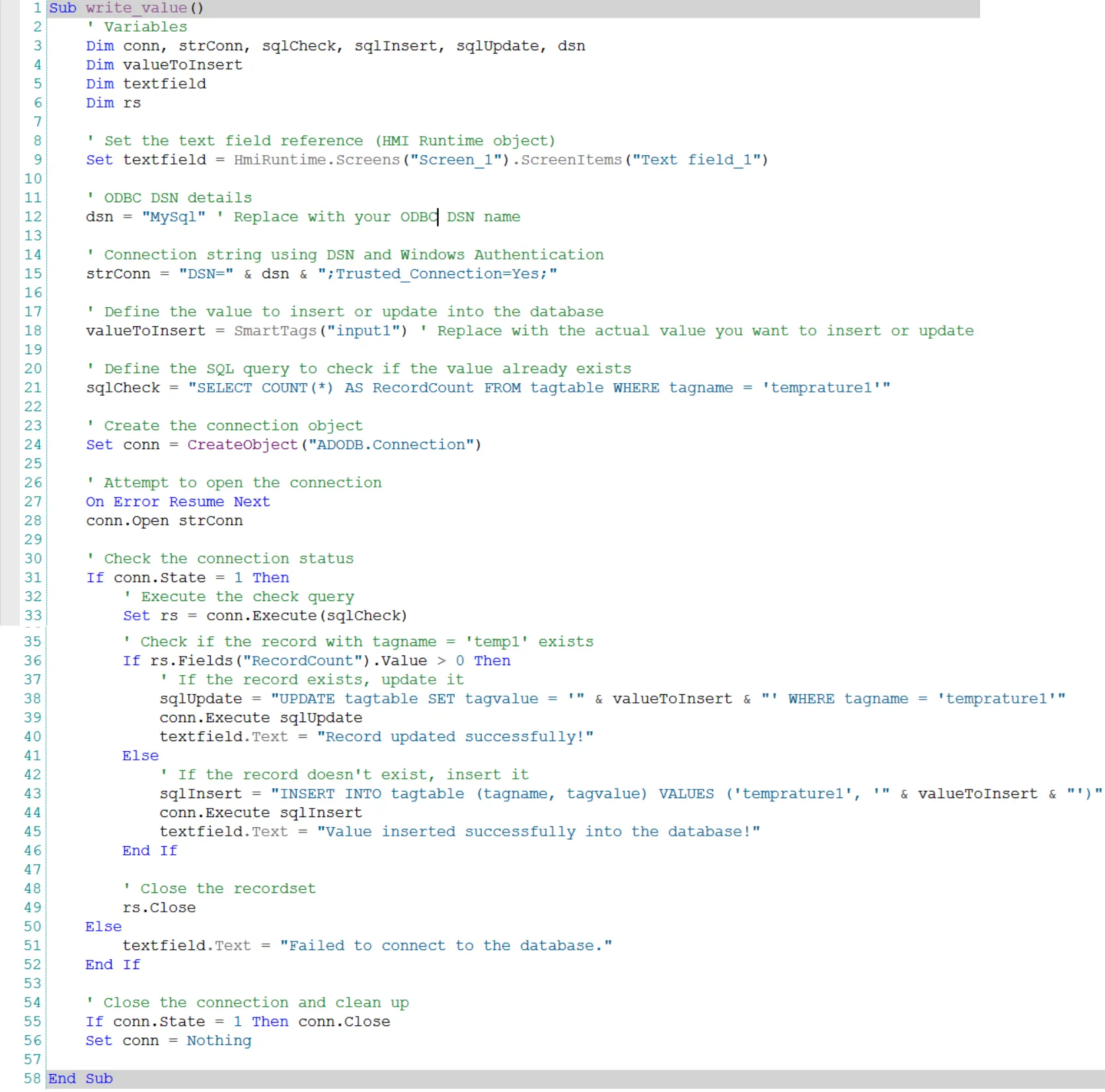The height and width of the screenshot is (1092, 1105).
Task: Click "Failed to connect to the database." string
Action: pyautogui.click(x=445, y=945)
